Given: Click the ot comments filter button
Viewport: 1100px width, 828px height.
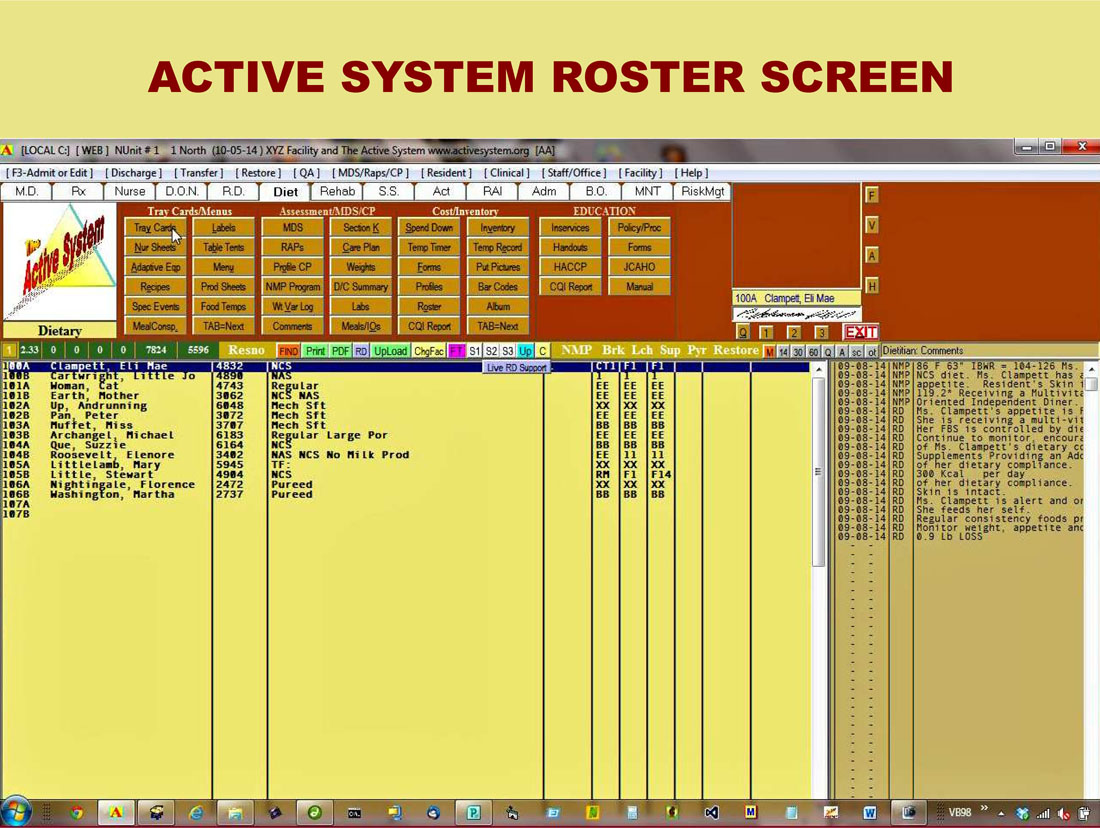Looking at the screenshot, I should pos(871,352).
